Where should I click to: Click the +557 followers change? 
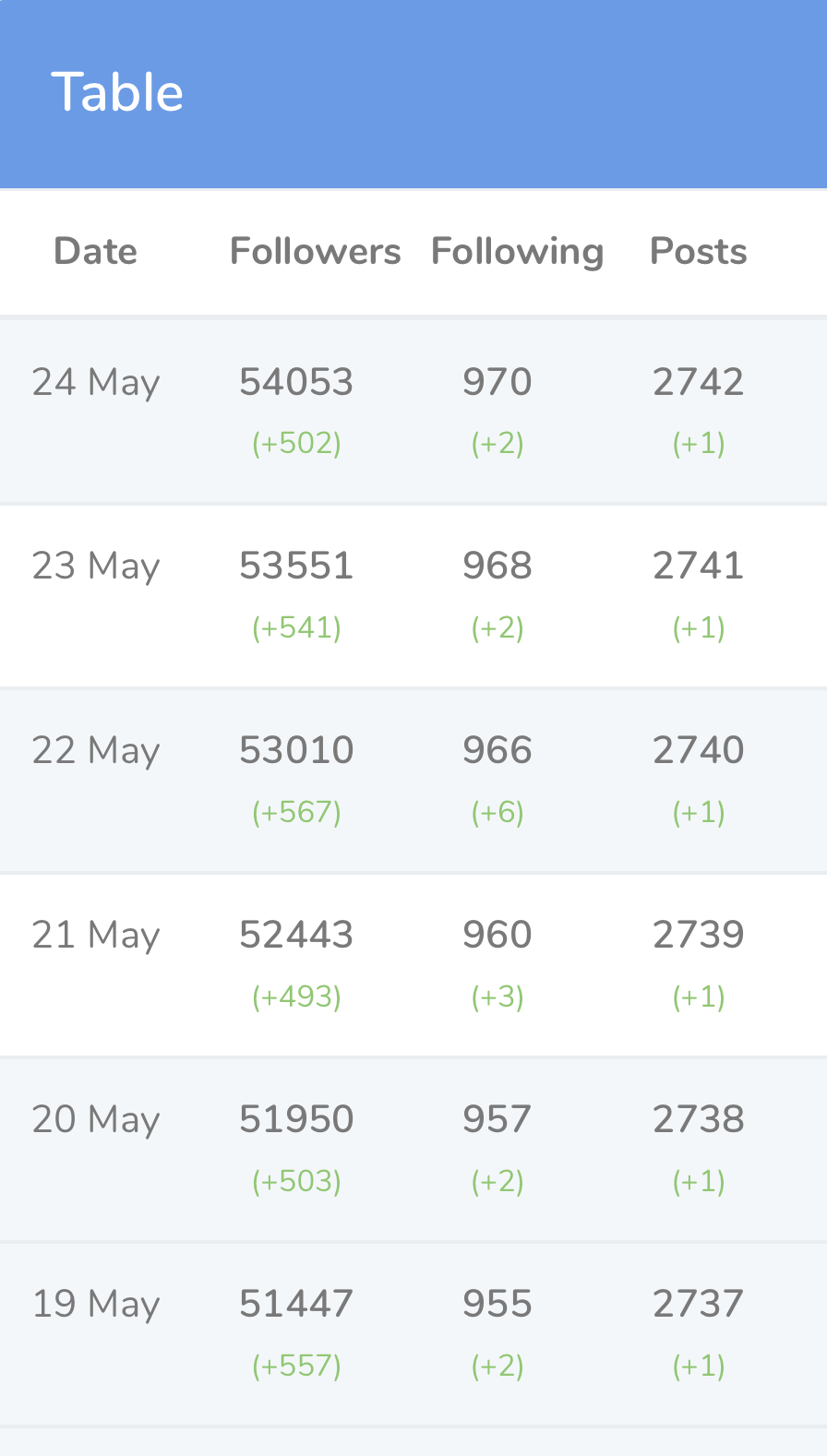tap(296, 1366)
